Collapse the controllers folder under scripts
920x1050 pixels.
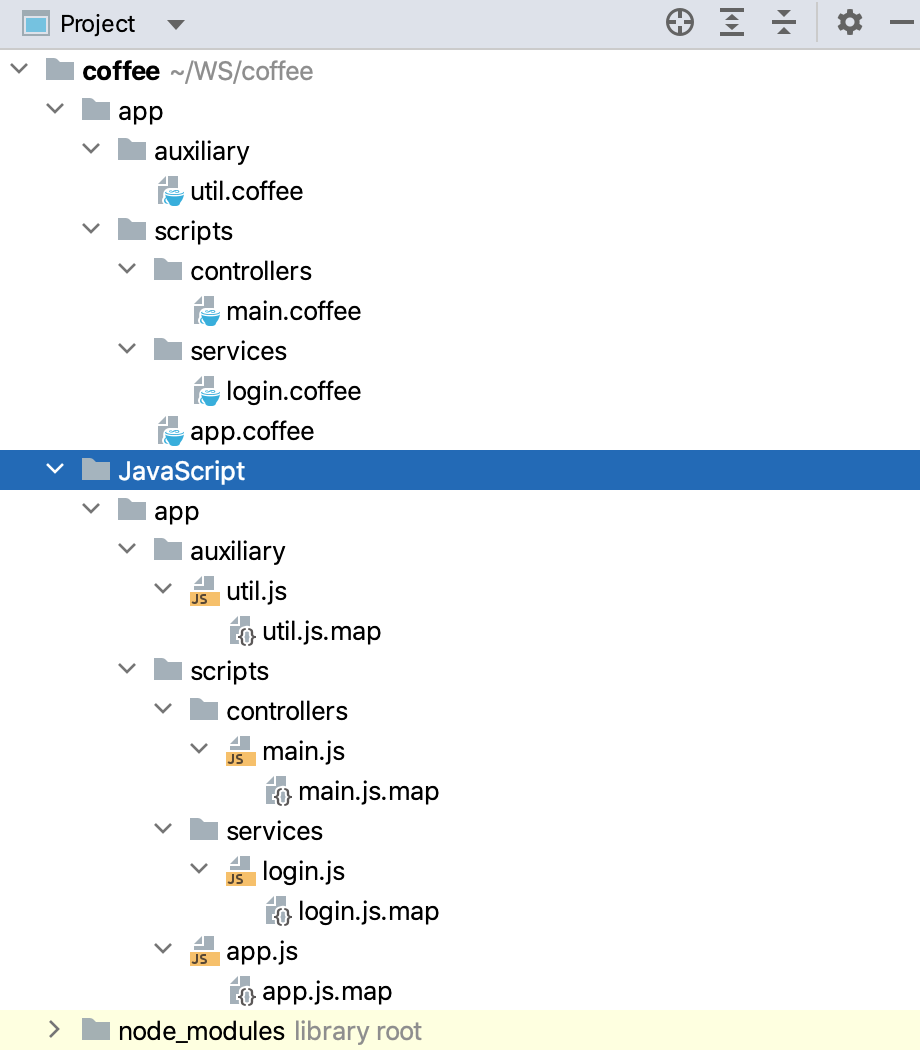(x=127, y=269)
